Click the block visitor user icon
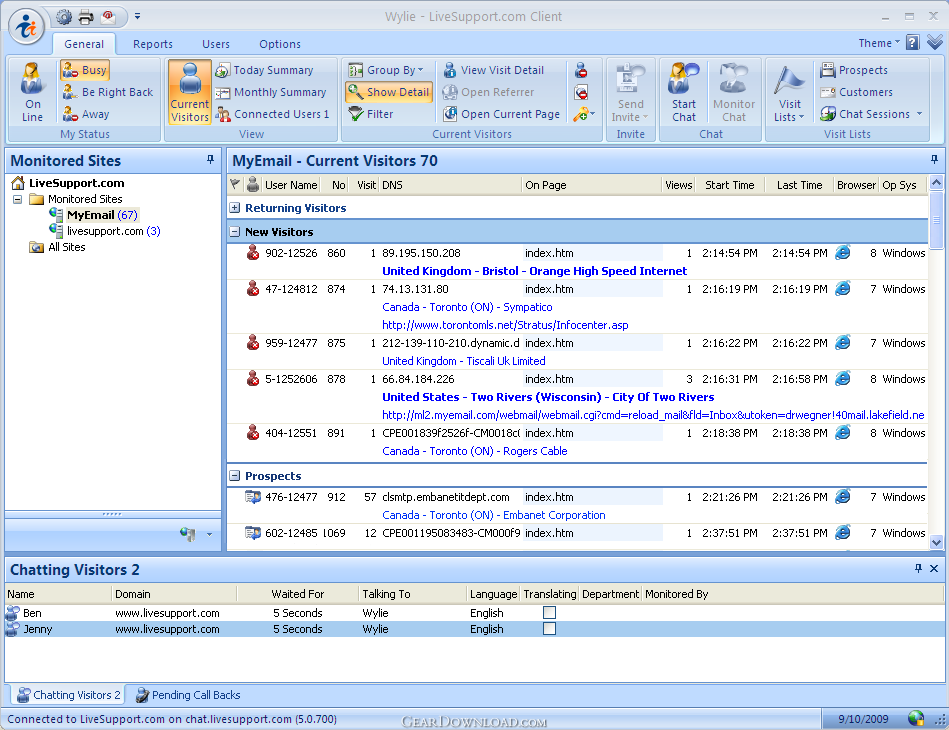Viewport: 949px width, 730px height. [581, 70]
